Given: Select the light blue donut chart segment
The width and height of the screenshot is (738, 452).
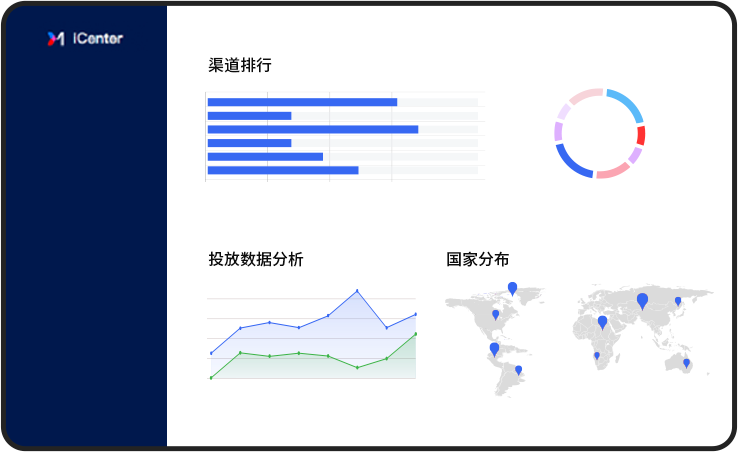Looking at the screenshot, I should (x=624, y=103).
